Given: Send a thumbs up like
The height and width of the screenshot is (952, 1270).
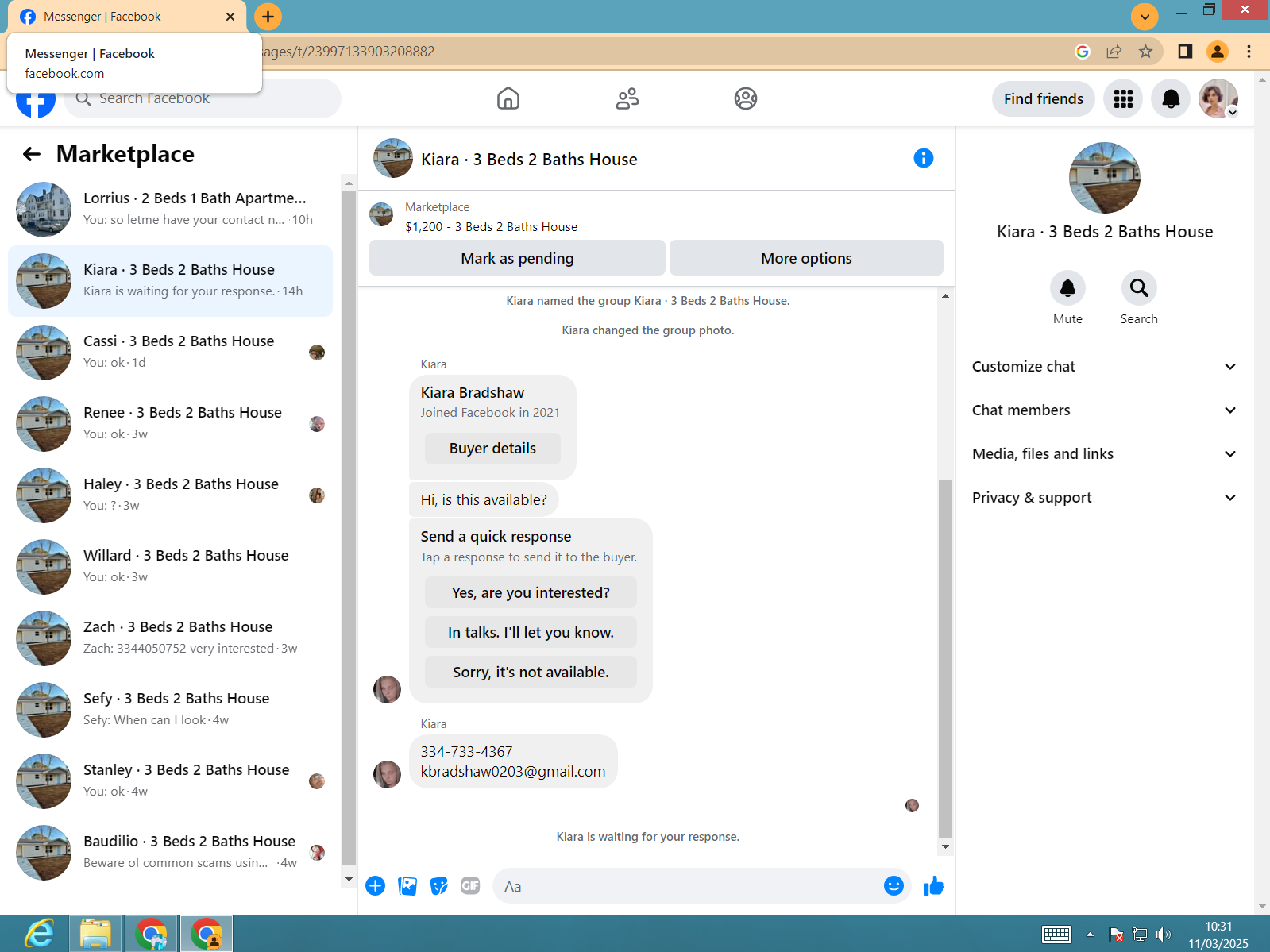Looking at the screenshot, I should tap(933, 886).
